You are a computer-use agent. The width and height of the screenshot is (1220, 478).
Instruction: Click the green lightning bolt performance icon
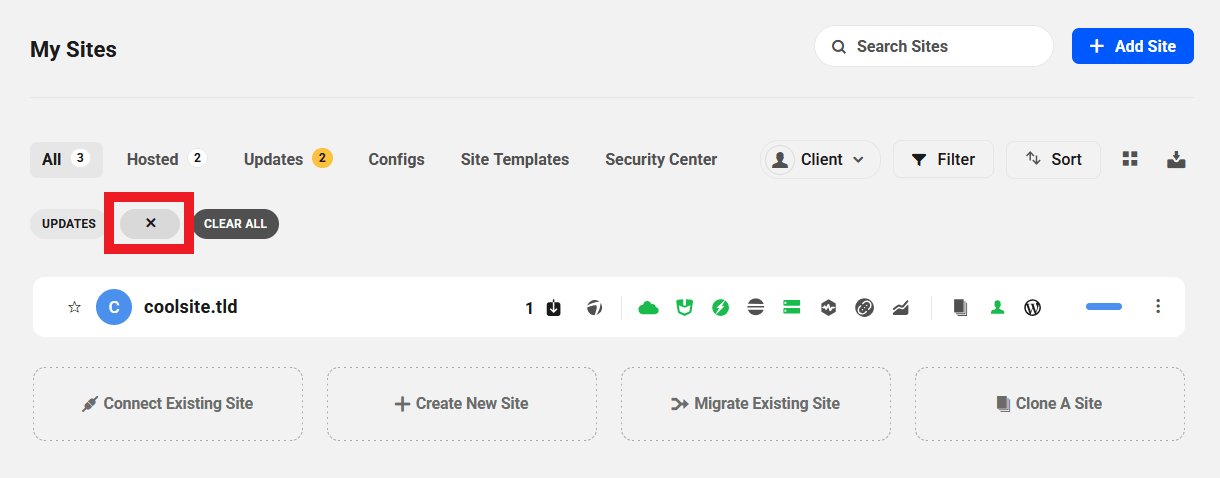pyautogui.click(x=720, y=308)
